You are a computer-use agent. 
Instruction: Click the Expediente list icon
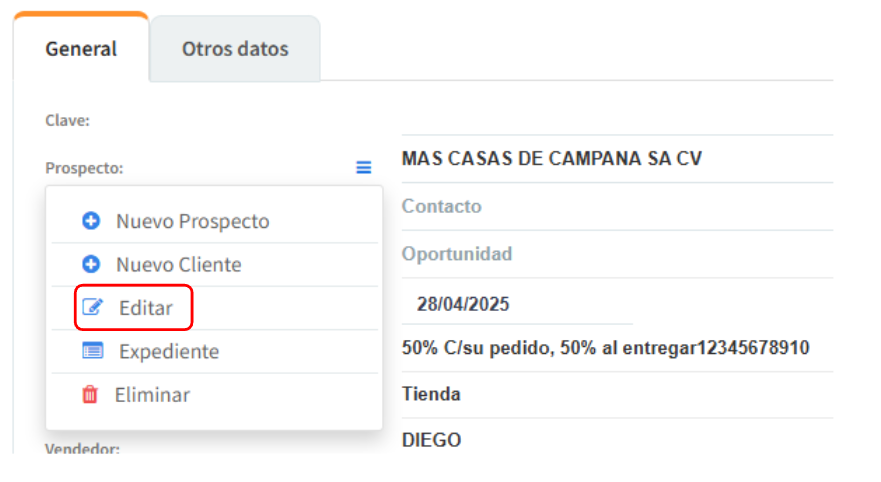(92, 351)
